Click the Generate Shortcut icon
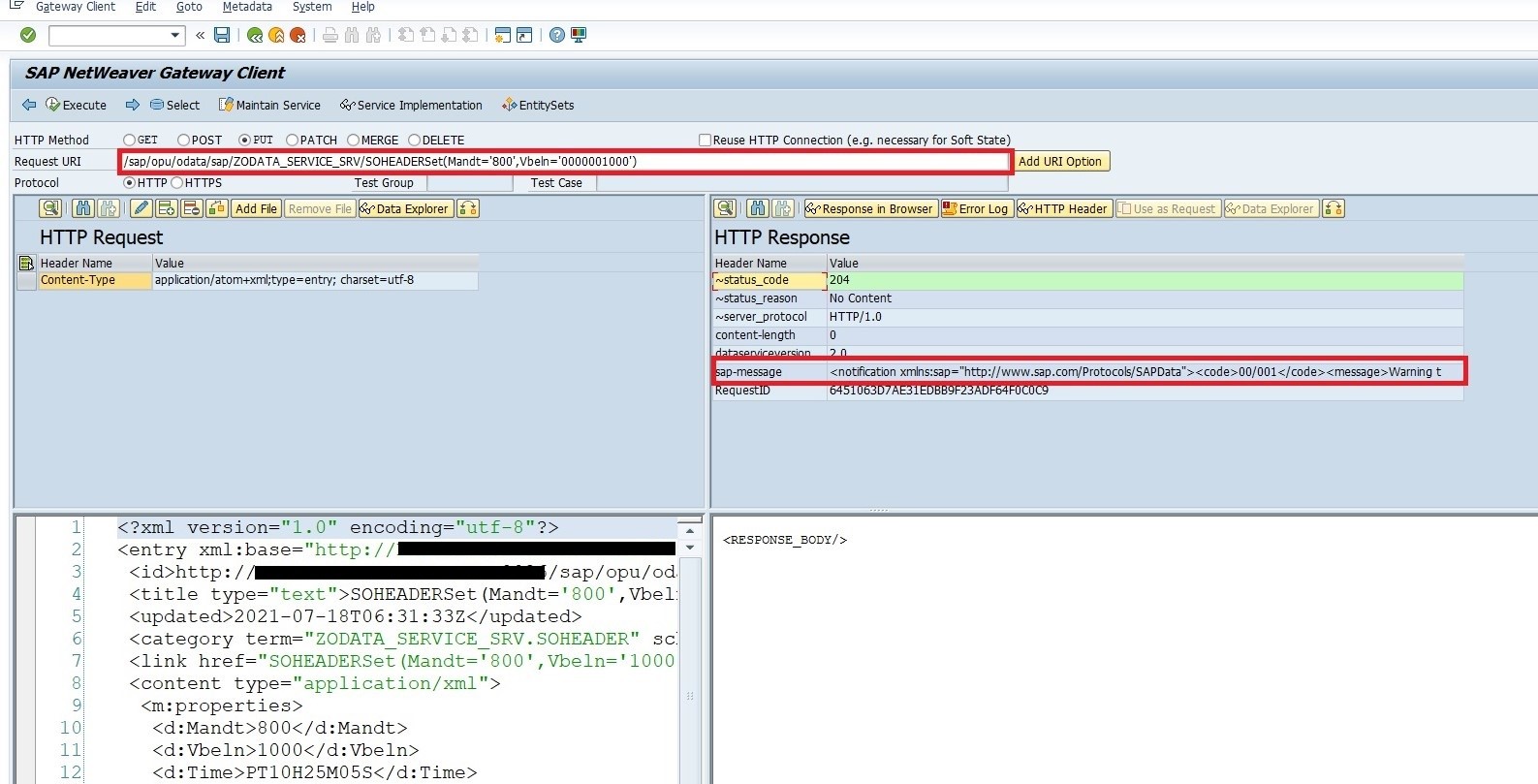The image size is (1538, 784). [524, 35]
